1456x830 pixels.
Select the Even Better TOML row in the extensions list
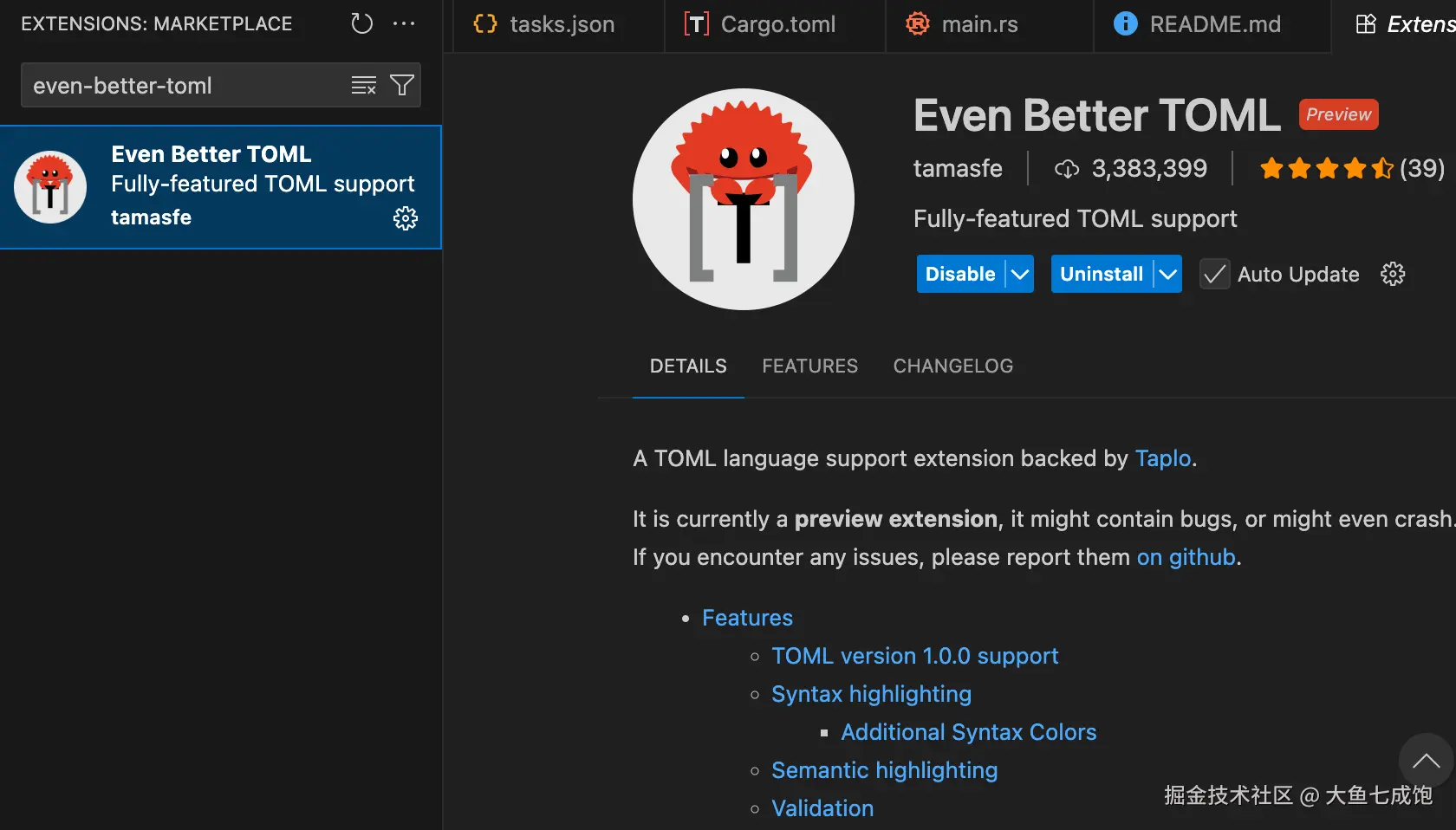[x=221, y=187]
